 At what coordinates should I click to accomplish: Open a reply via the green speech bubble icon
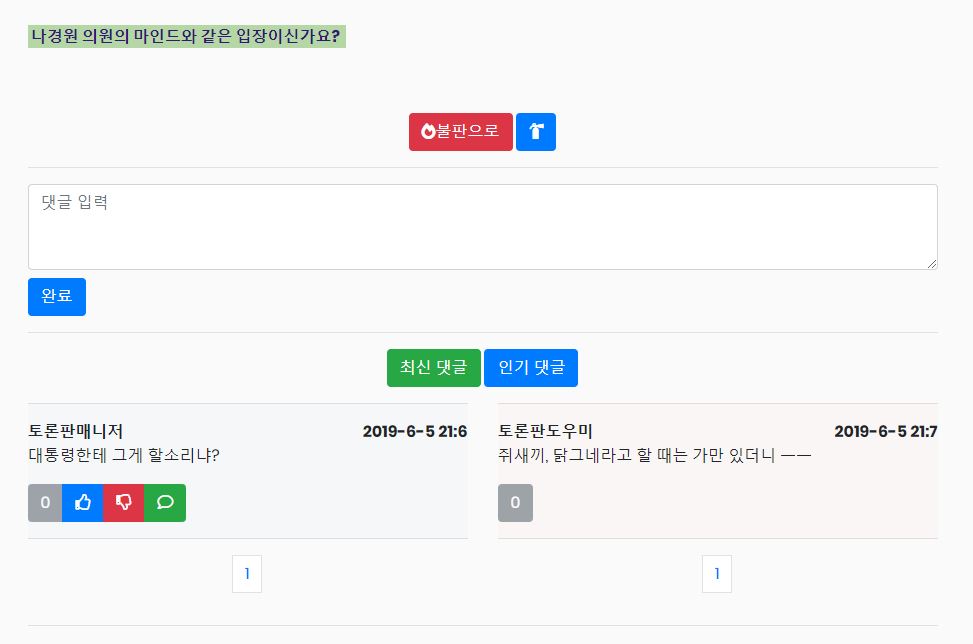pos(165,503)
